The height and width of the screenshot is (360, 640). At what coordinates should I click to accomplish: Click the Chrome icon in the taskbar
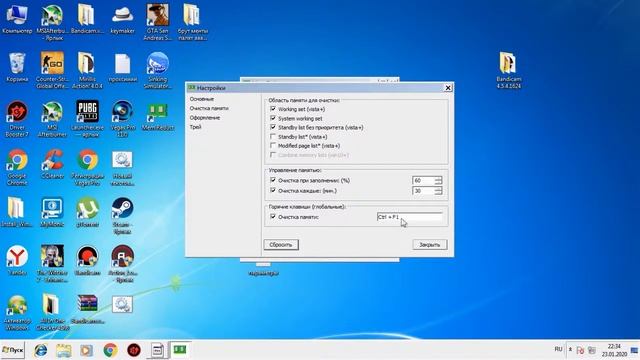point(110,350)
